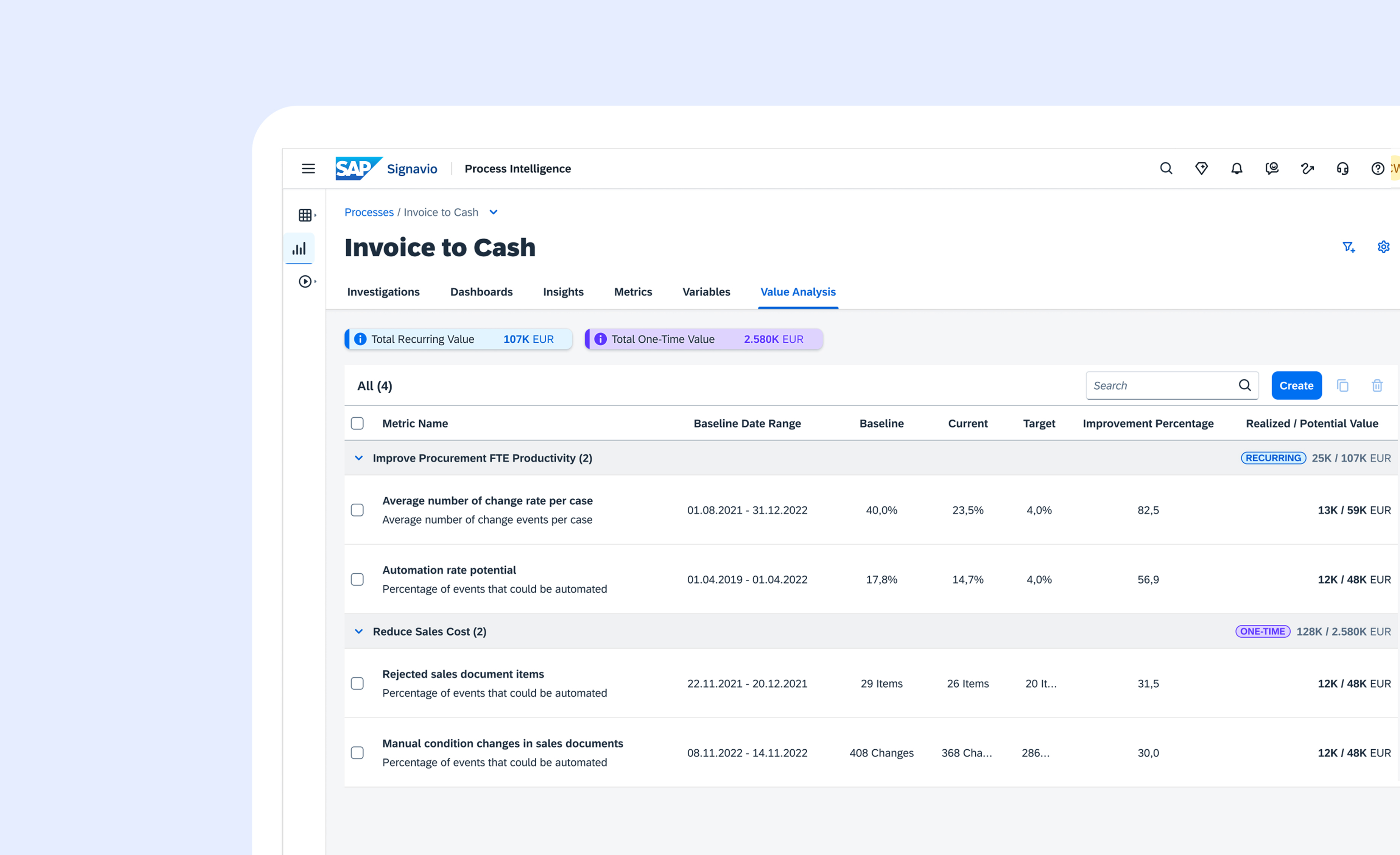Check Average number of change rate row

(357, 510)
